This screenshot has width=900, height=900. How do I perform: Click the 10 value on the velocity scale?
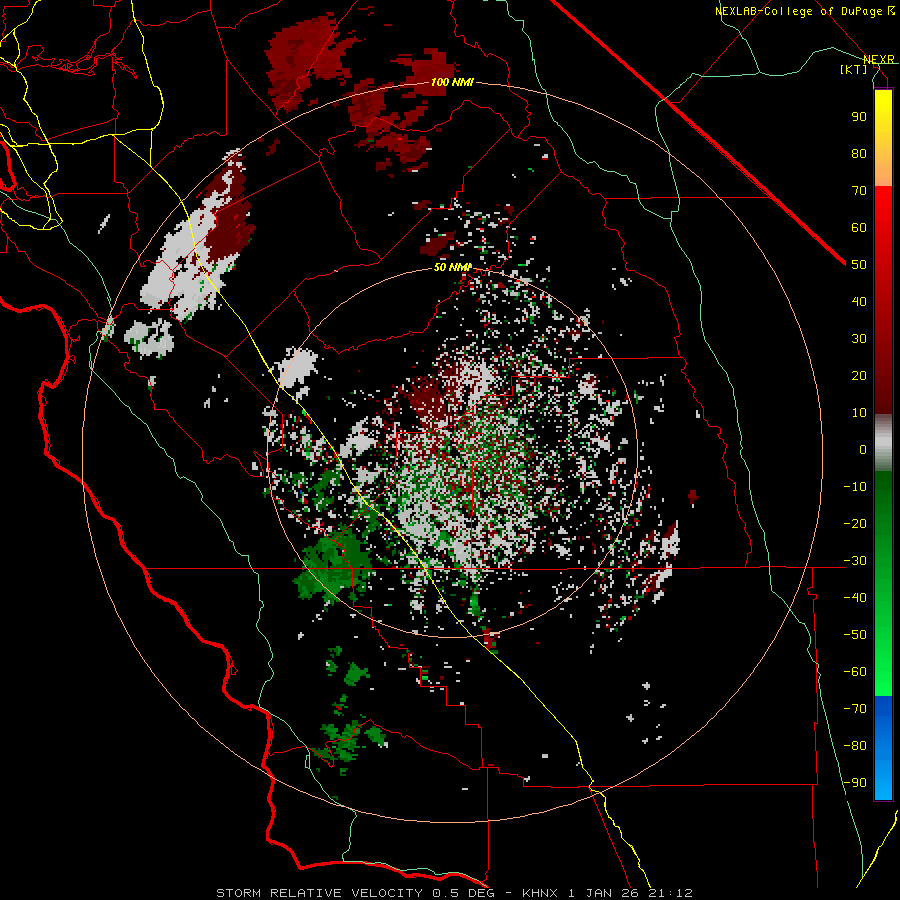click(x=859, y=413)
